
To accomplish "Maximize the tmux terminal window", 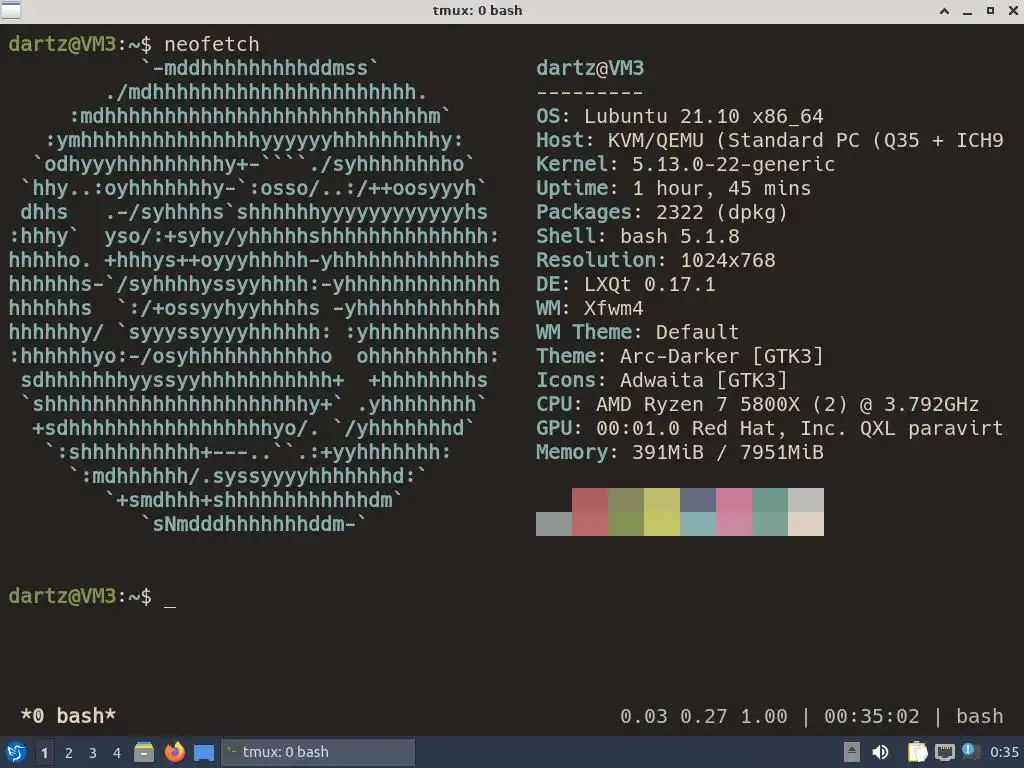I will point(990,10).
